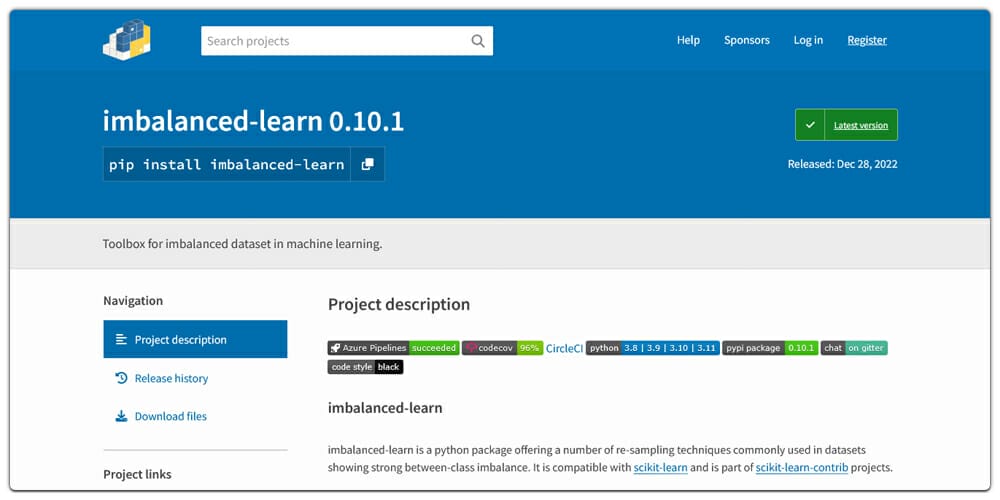Copy the pip install command to clipboard
The image size is (1000, 500).
point(367,164)
